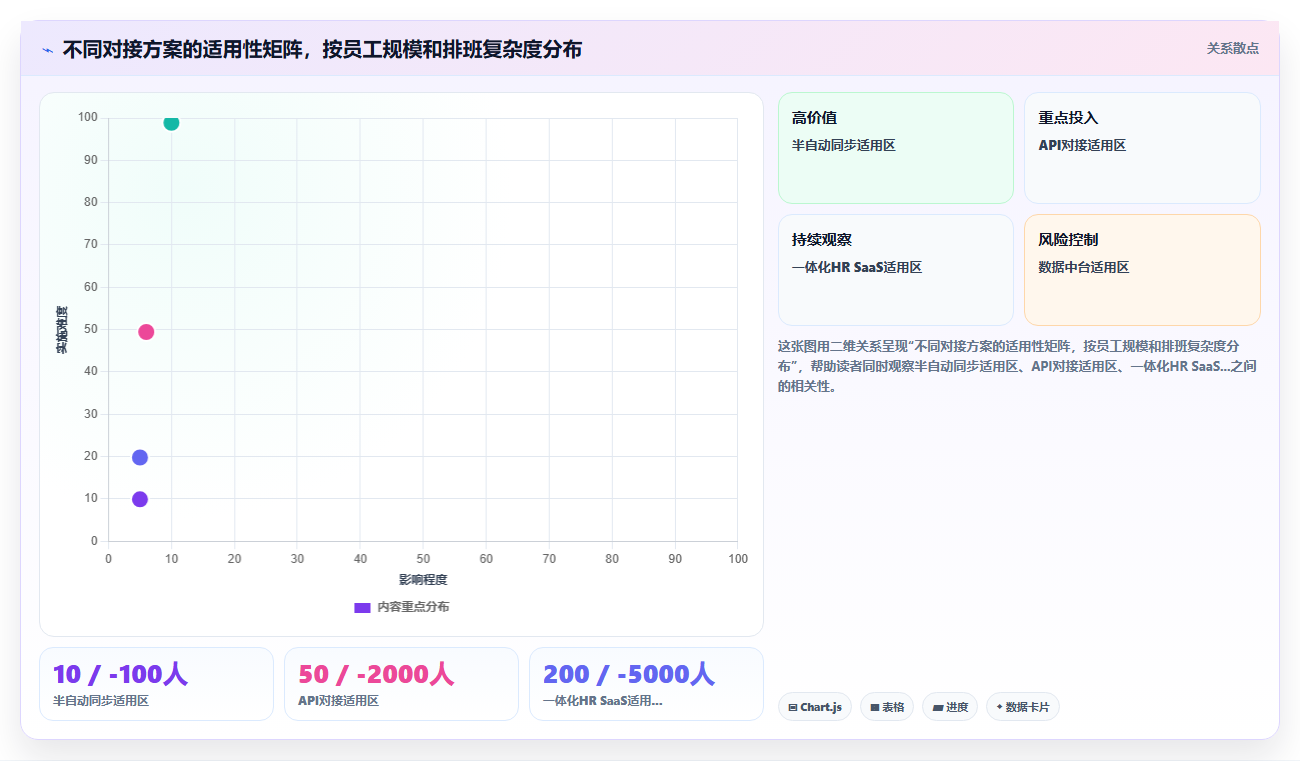Click the 实施难度 y-axis label

[62, 330]
